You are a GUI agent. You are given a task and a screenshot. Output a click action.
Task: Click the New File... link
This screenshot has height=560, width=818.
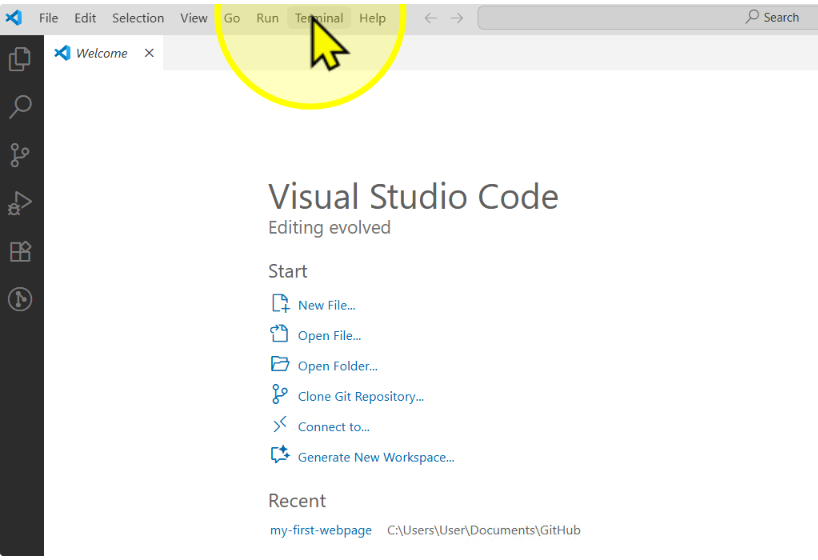click(x=327, y=305)
